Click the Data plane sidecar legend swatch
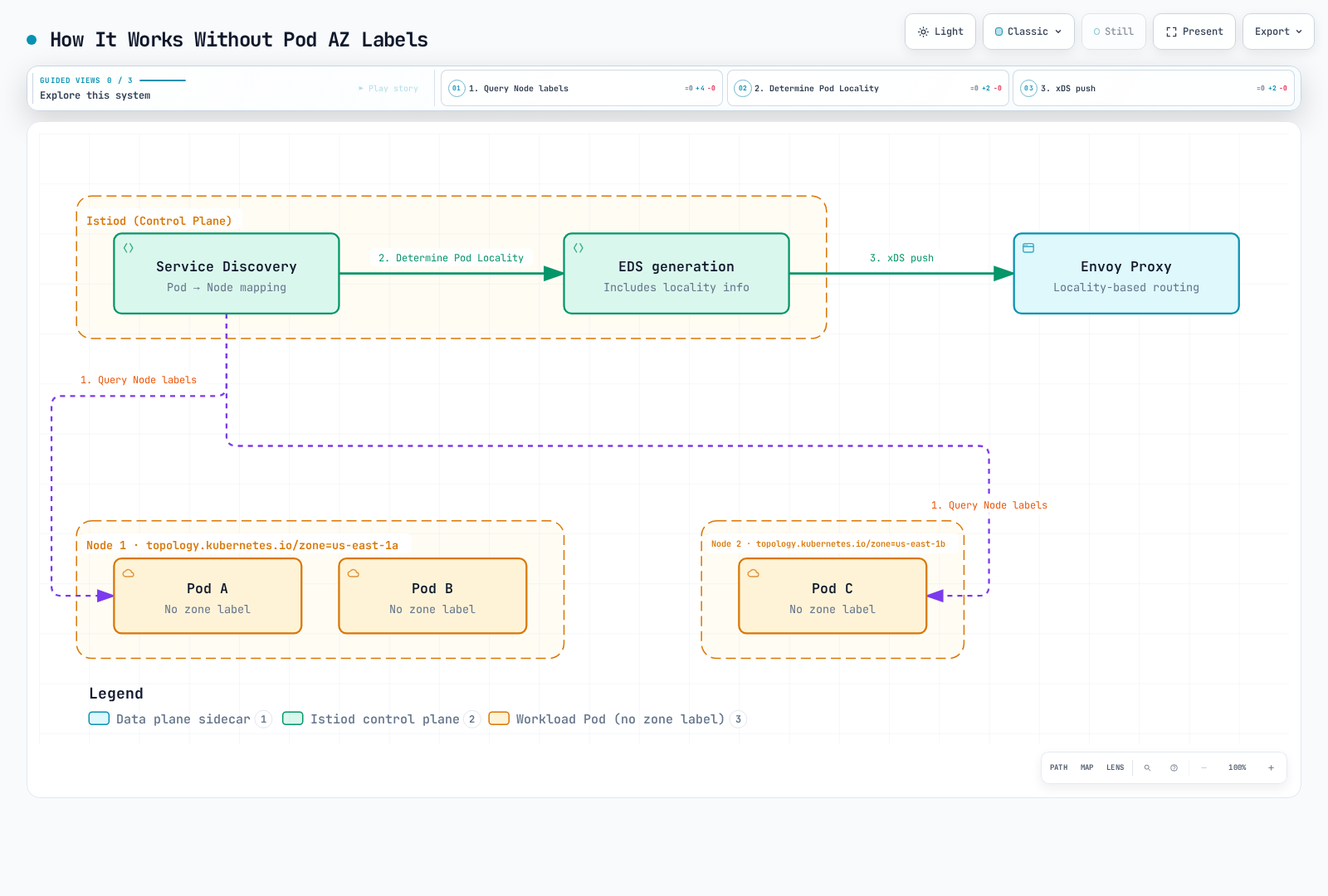This screenshot has width=1328, height=896. pyautogui.click(x=99, y=718)
